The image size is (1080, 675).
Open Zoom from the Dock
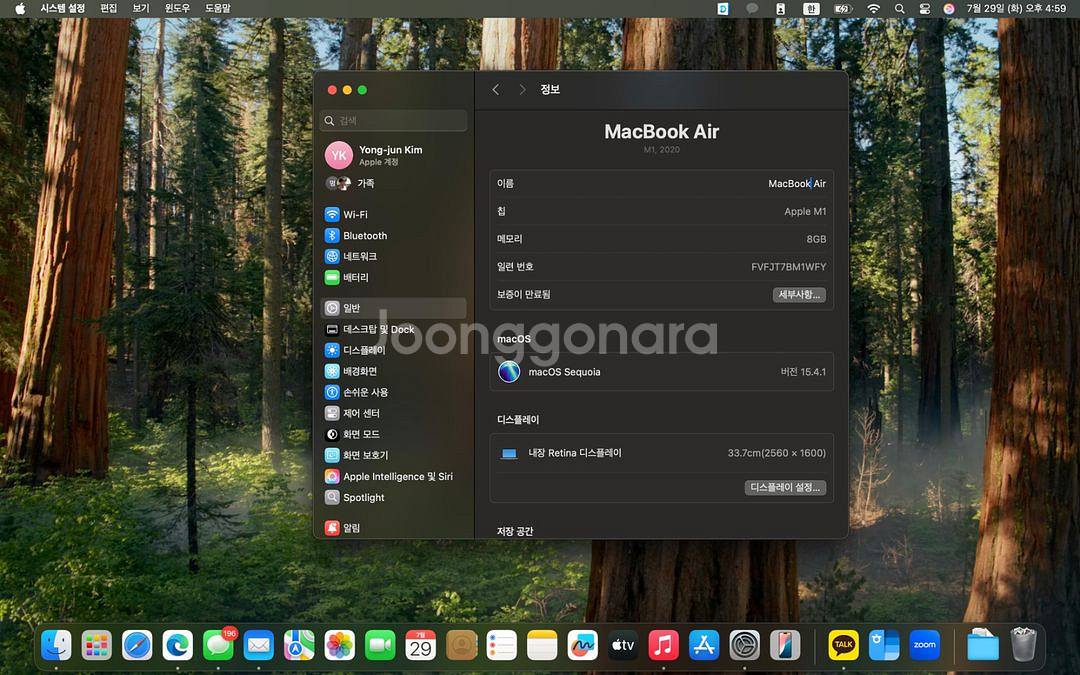924,645
